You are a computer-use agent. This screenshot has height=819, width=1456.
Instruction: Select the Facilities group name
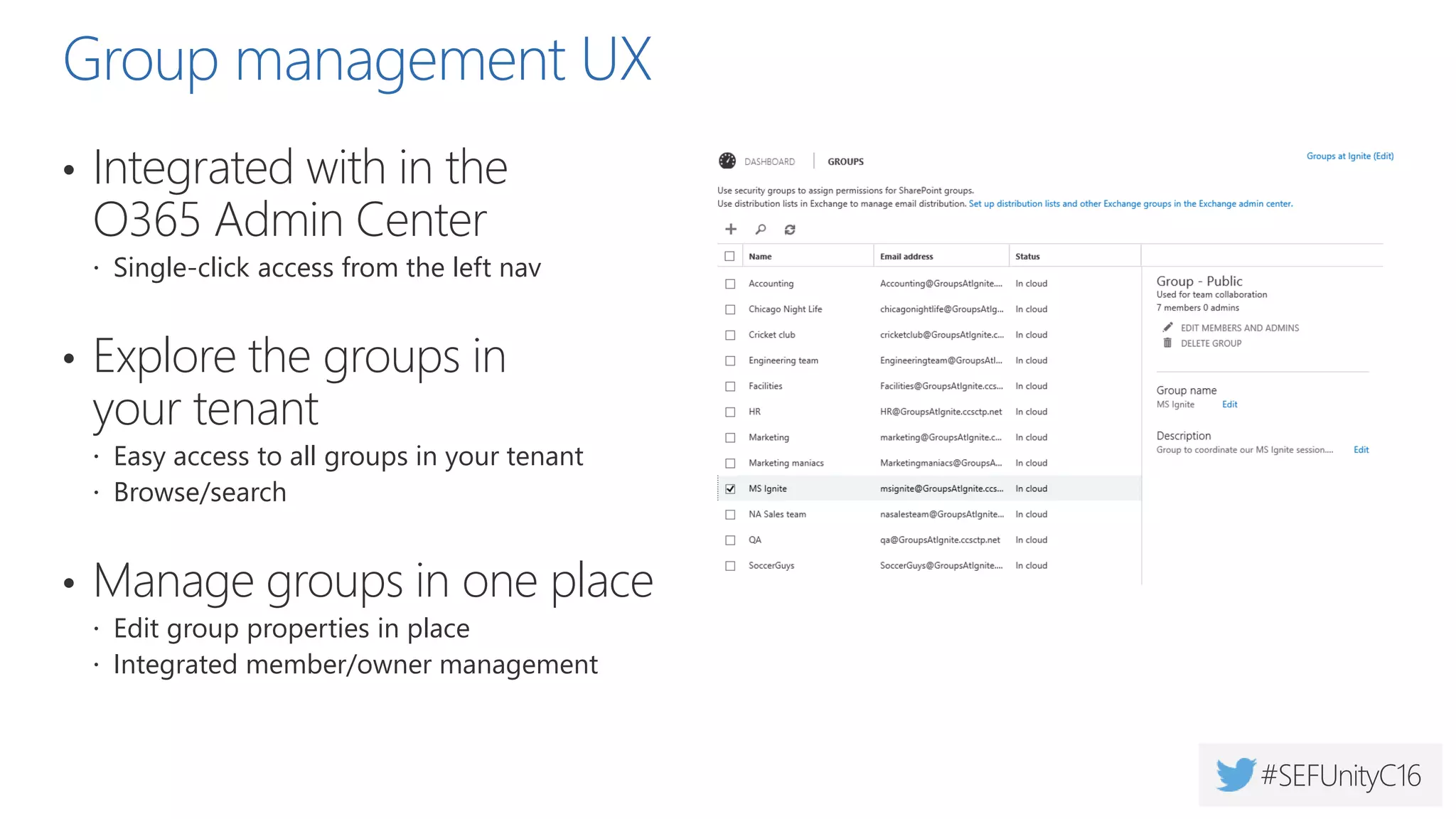click(765, 385)
